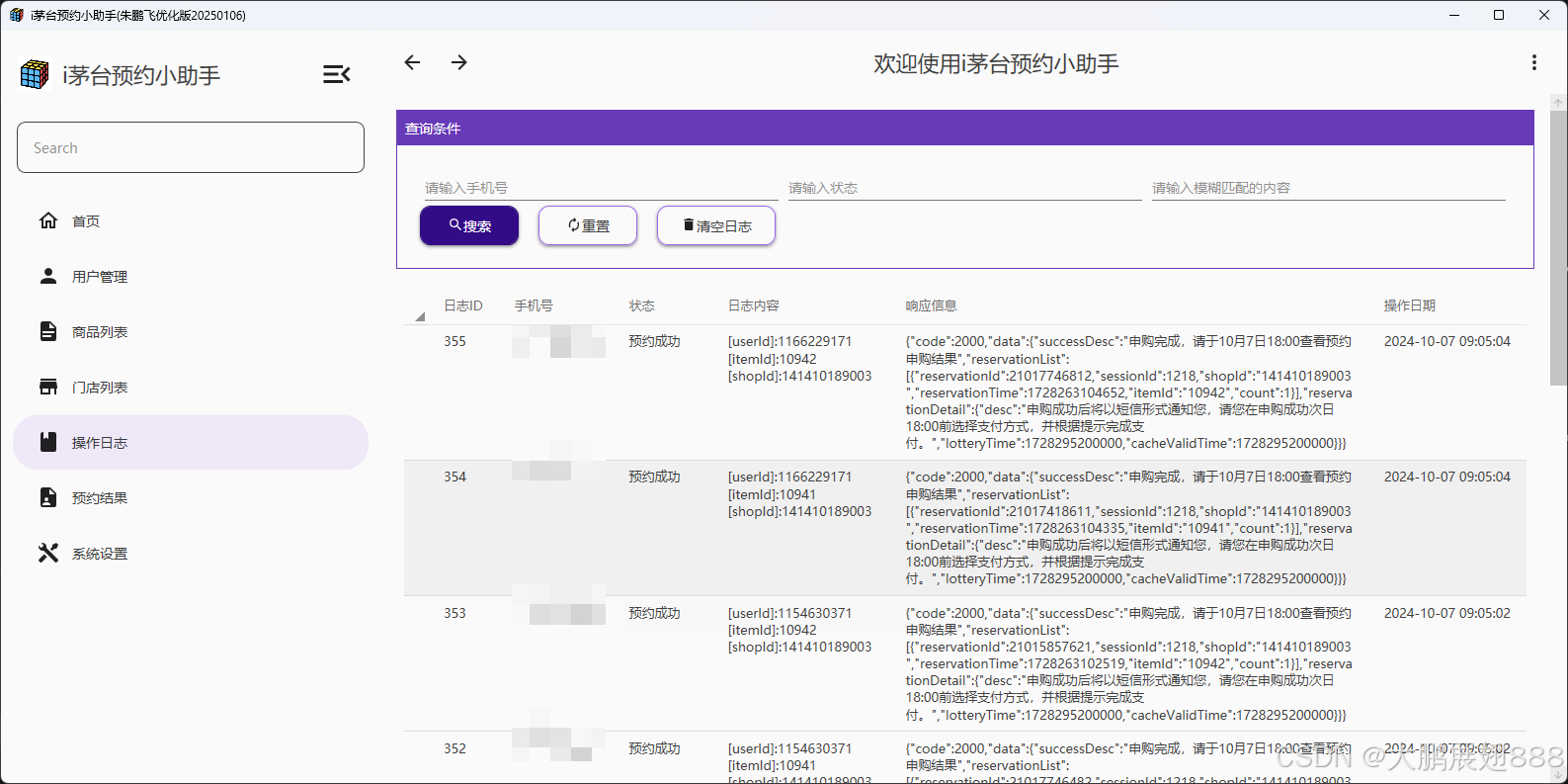Click the 重置 button
This screenshot has height=784, width=1568.
(588, 225)
